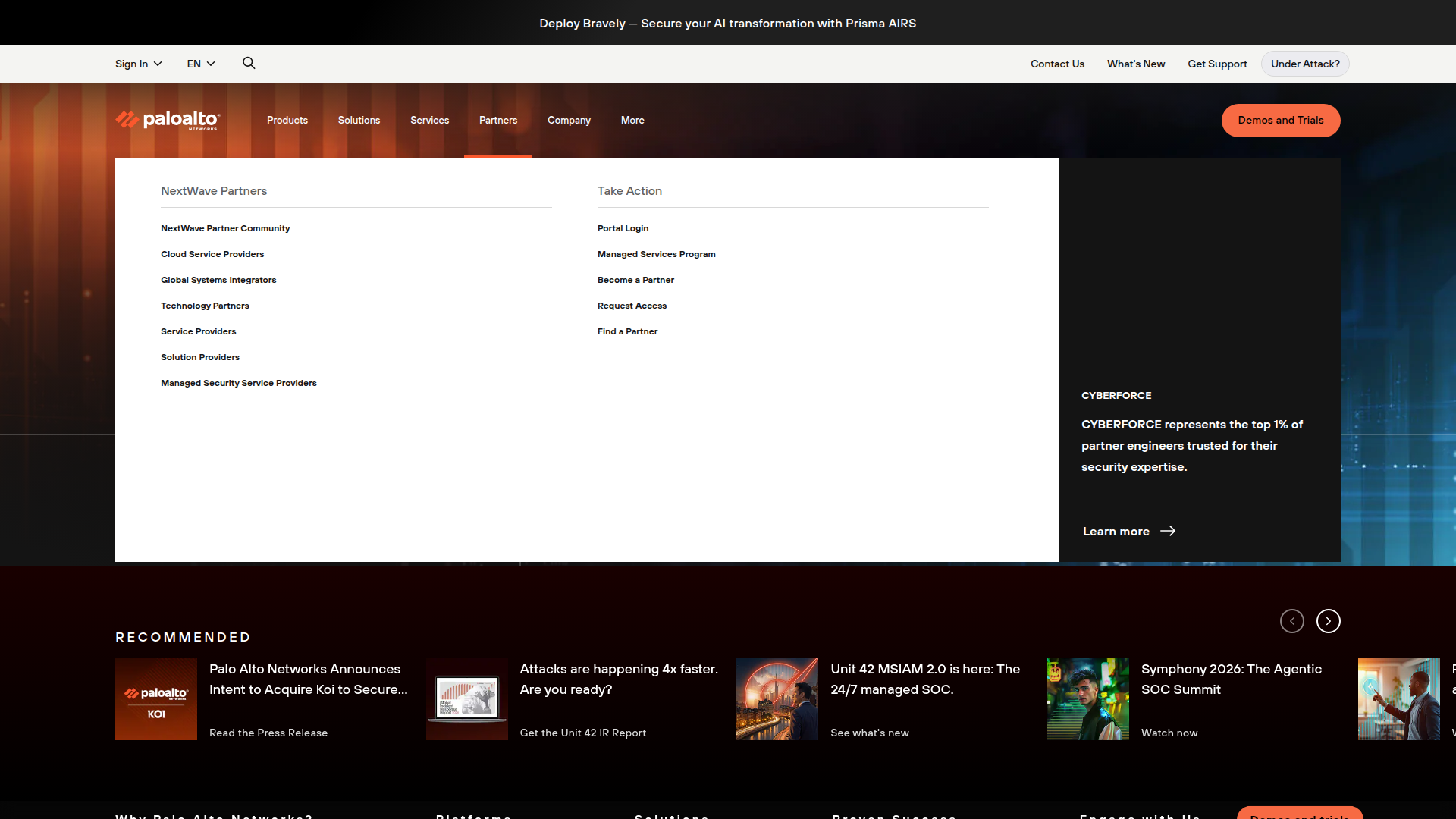The image size is (1456, 819).
Task: Open the Palo Alto Networks logo home link
Action: point(168,120)
